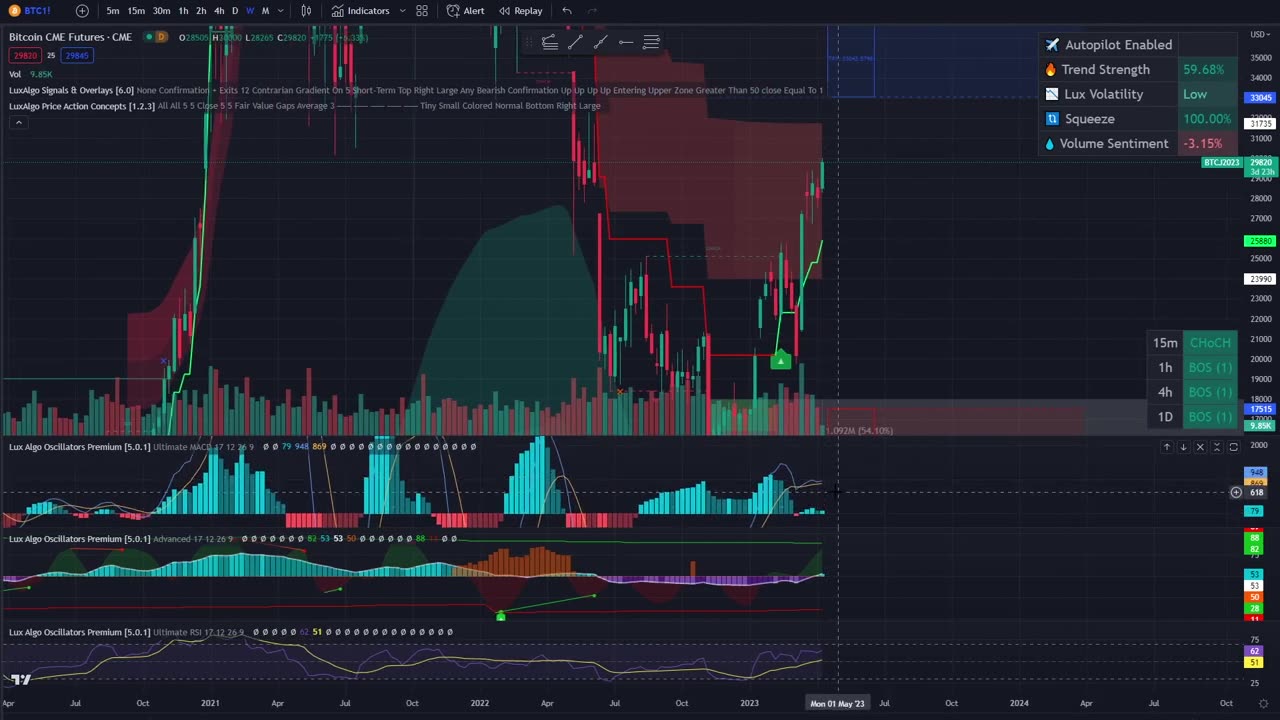Open the BTC1! symbol search
Screen dimensions: 1280x720
click(x=30, y=11)
